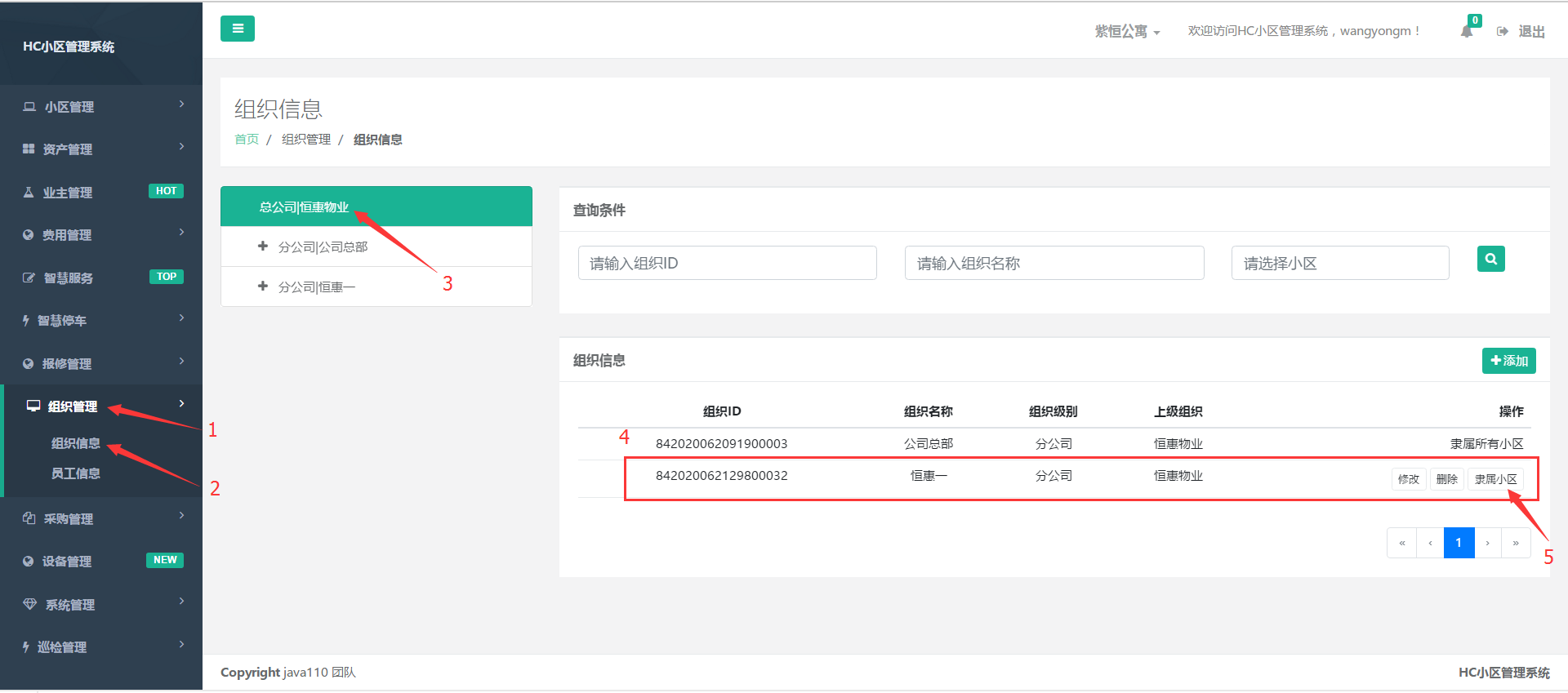Click the grid icon beside 资产管理
This screenshot has width=1568, height=693.
pyautogui.click(x=29, y=149)
